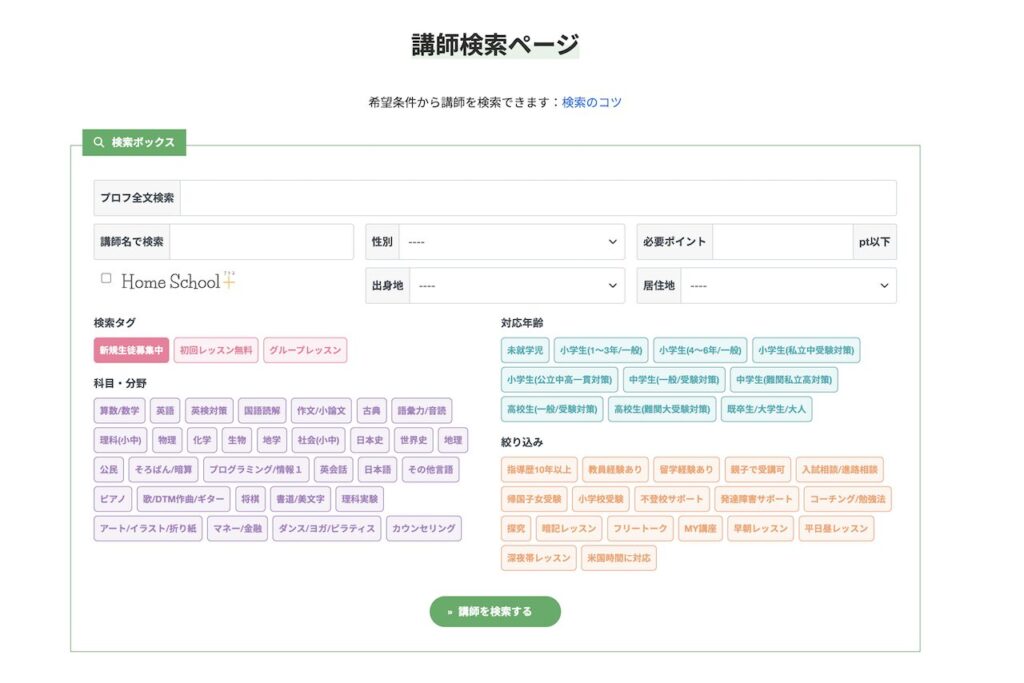Click the Home School logo
Image resolution: width=1024 pixels, height=683 pixels.
[x=178, y=281]
